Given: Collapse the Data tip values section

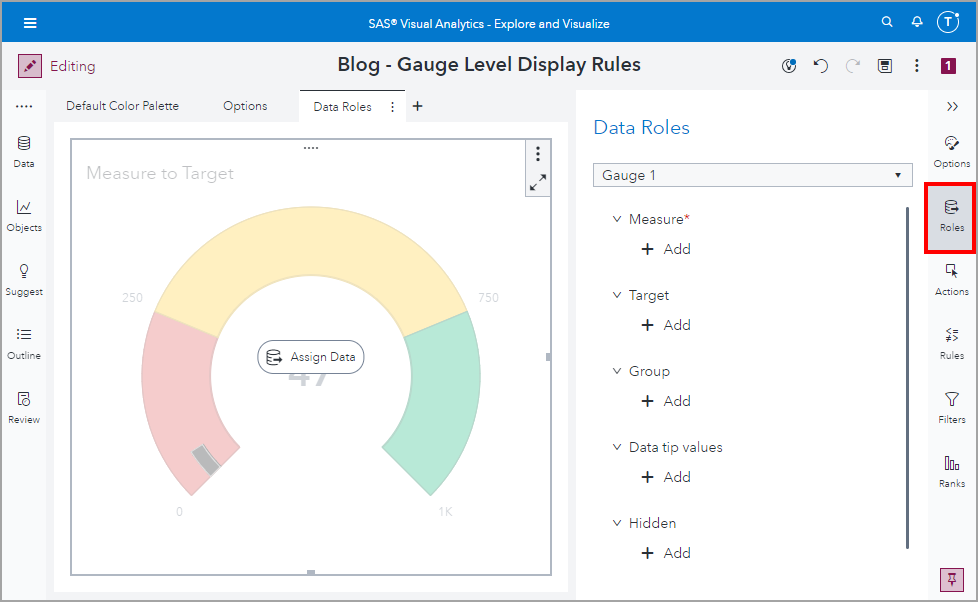Looking at the screenshot, I should point(616,447).
